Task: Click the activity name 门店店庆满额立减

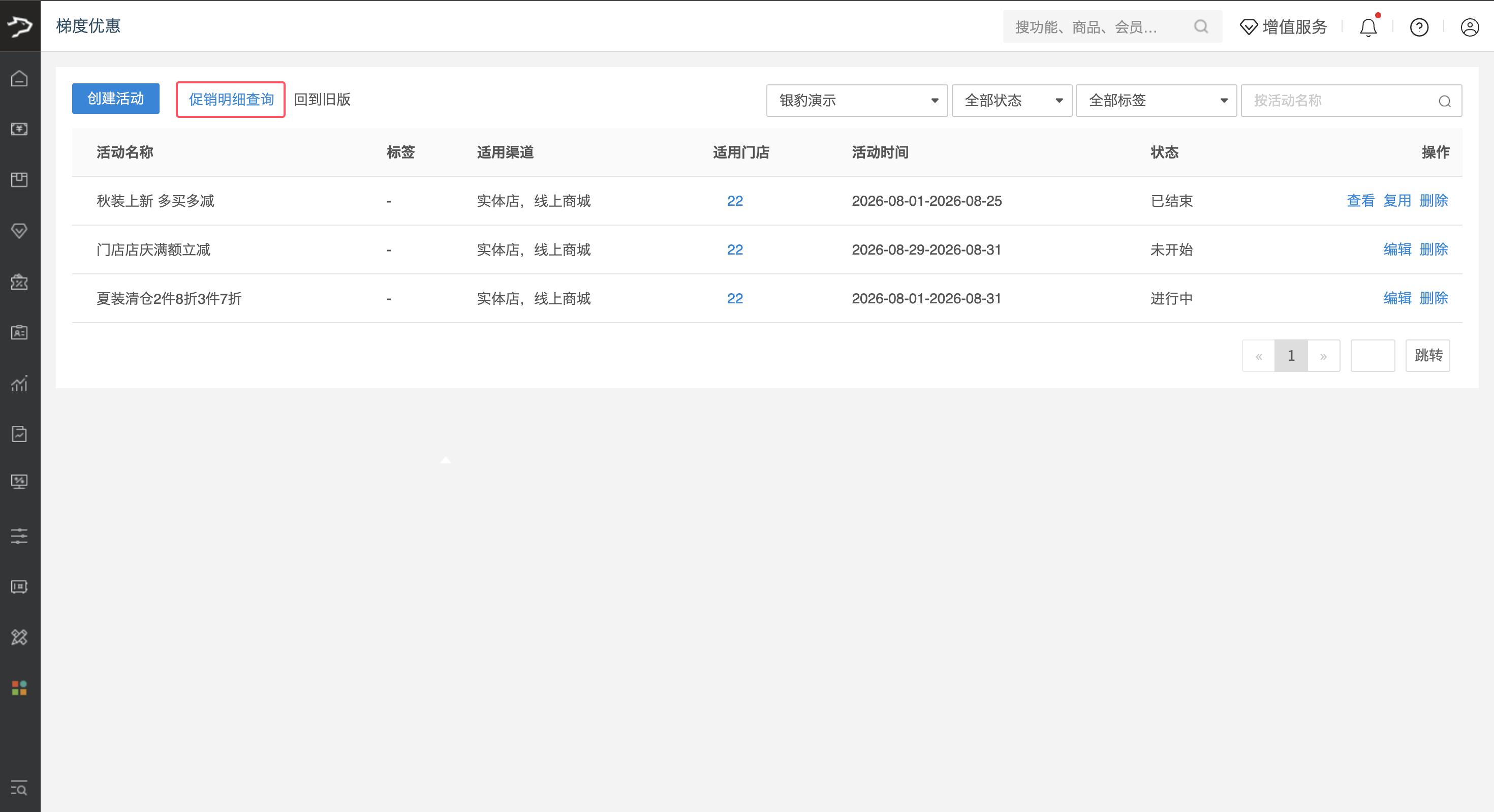Action: coord(153,249)
